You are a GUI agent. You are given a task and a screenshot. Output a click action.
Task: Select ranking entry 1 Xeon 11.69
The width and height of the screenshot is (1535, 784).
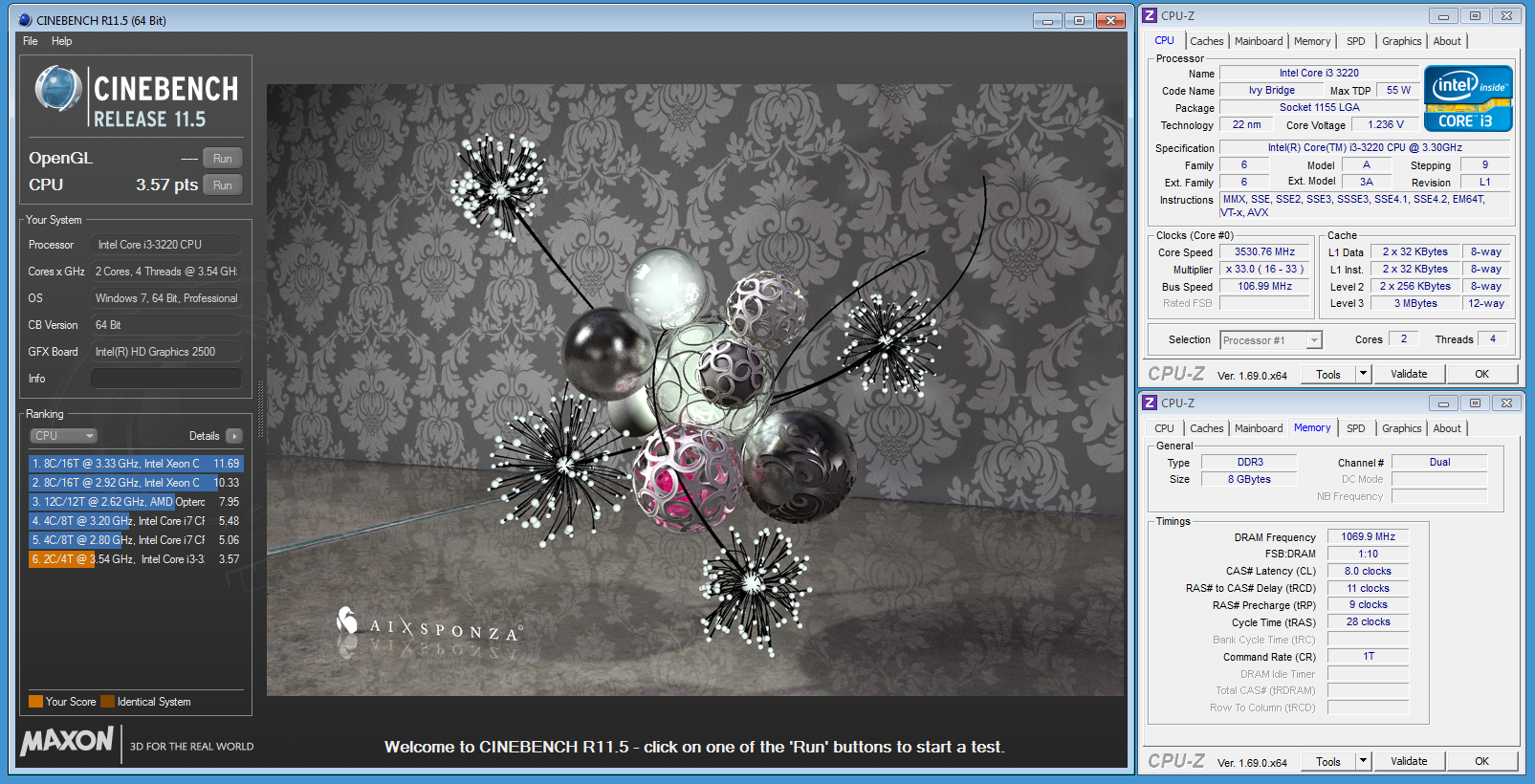click(136, 464)
